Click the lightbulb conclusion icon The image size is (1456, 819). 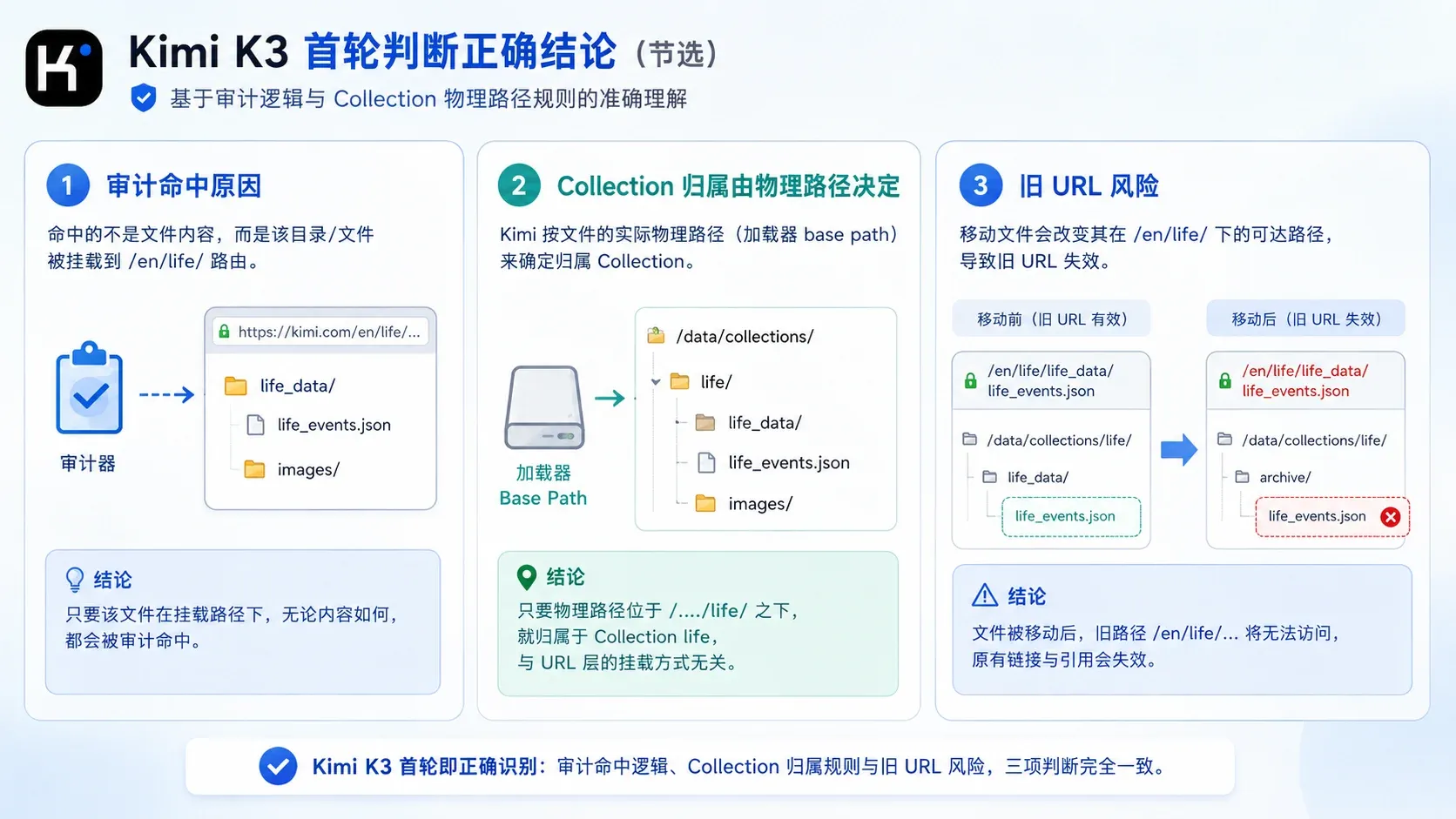(75, 580)
